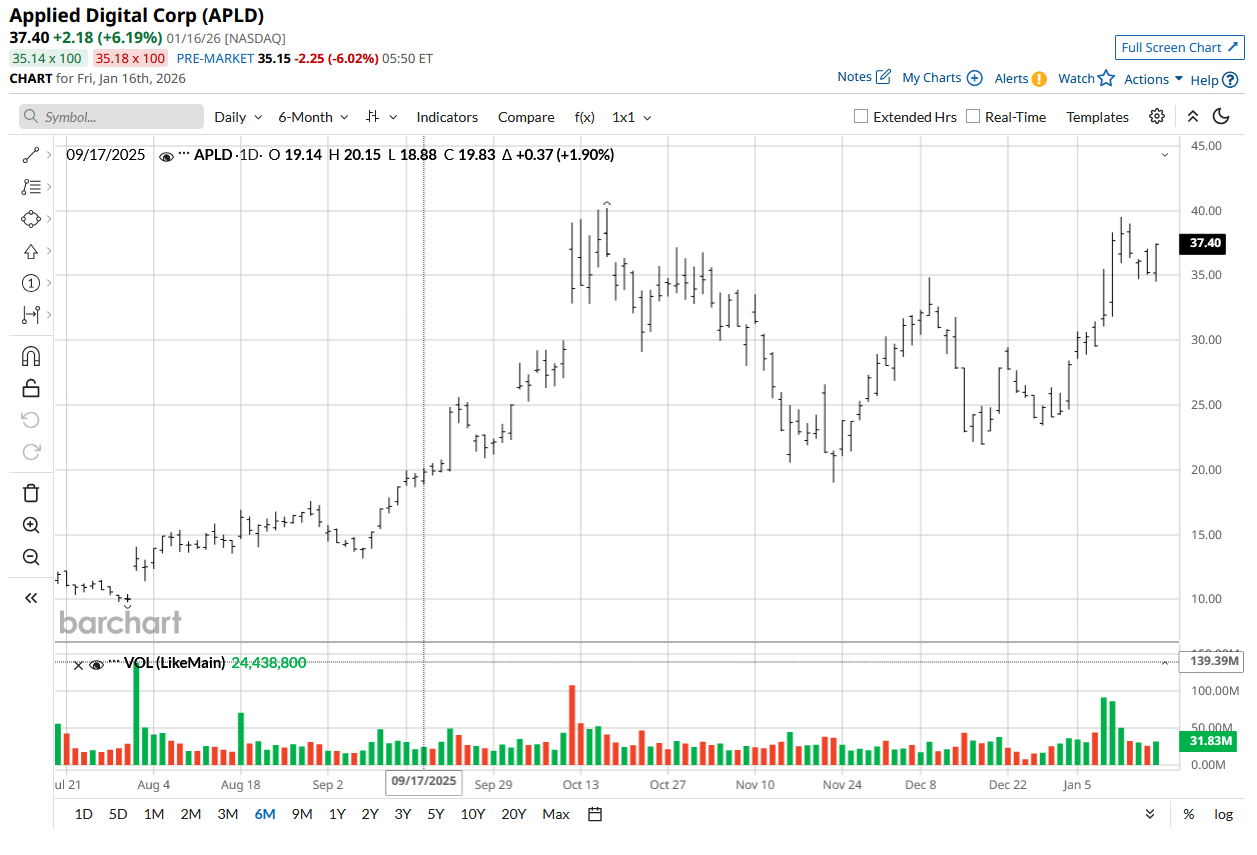Remove the VOL indicator with X
Screen dimensions: 1257x855
(78, 664)
